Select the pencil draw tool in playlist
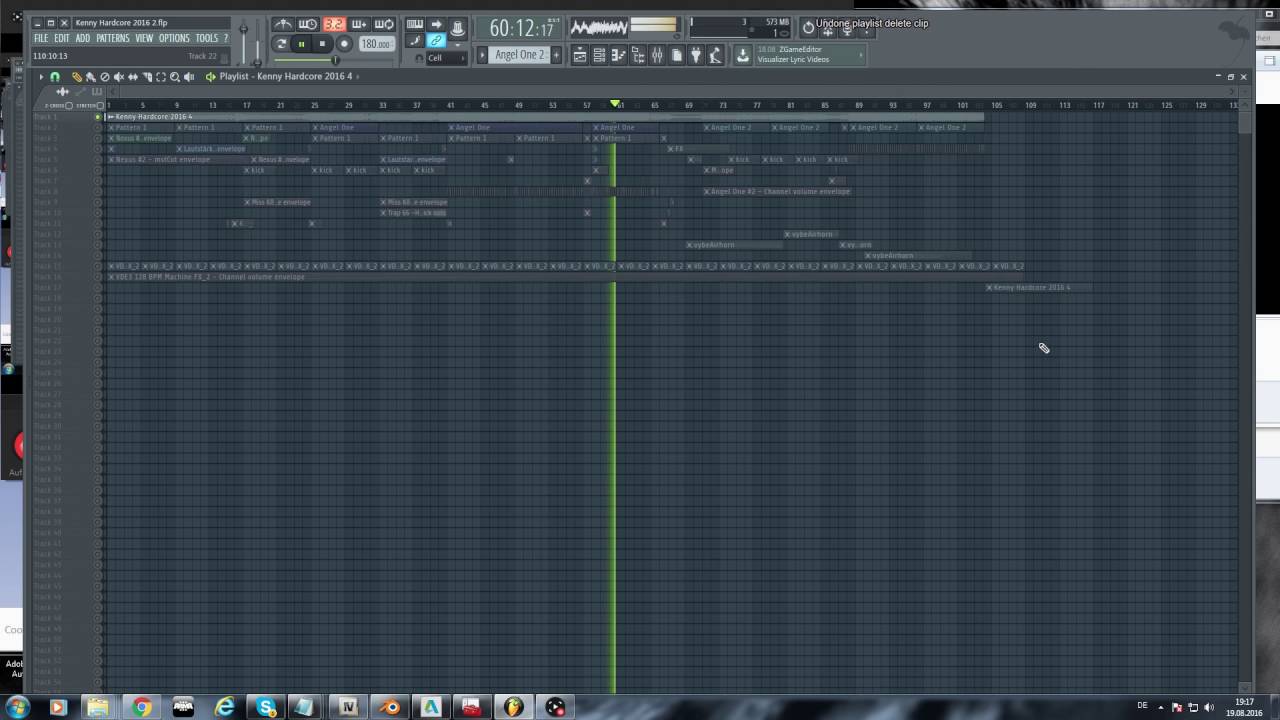 tap(77, 76)
